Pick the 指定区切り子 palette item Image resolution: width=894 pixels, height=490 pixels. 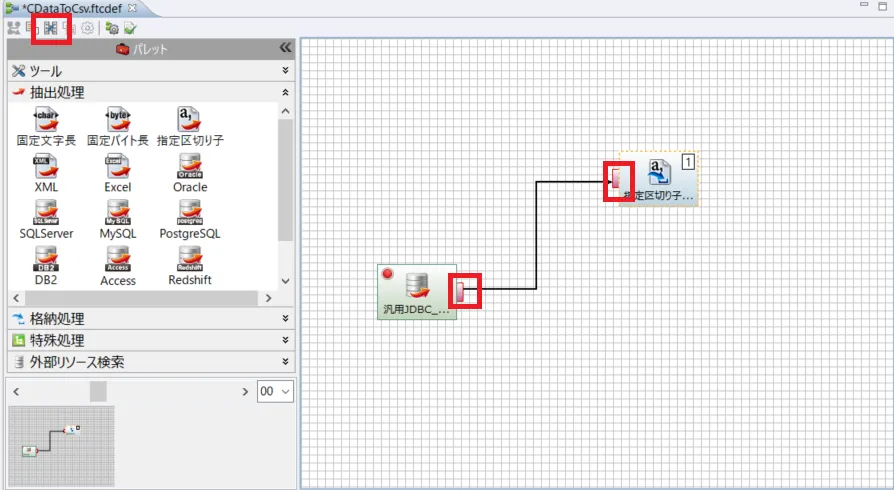(190, 120)
